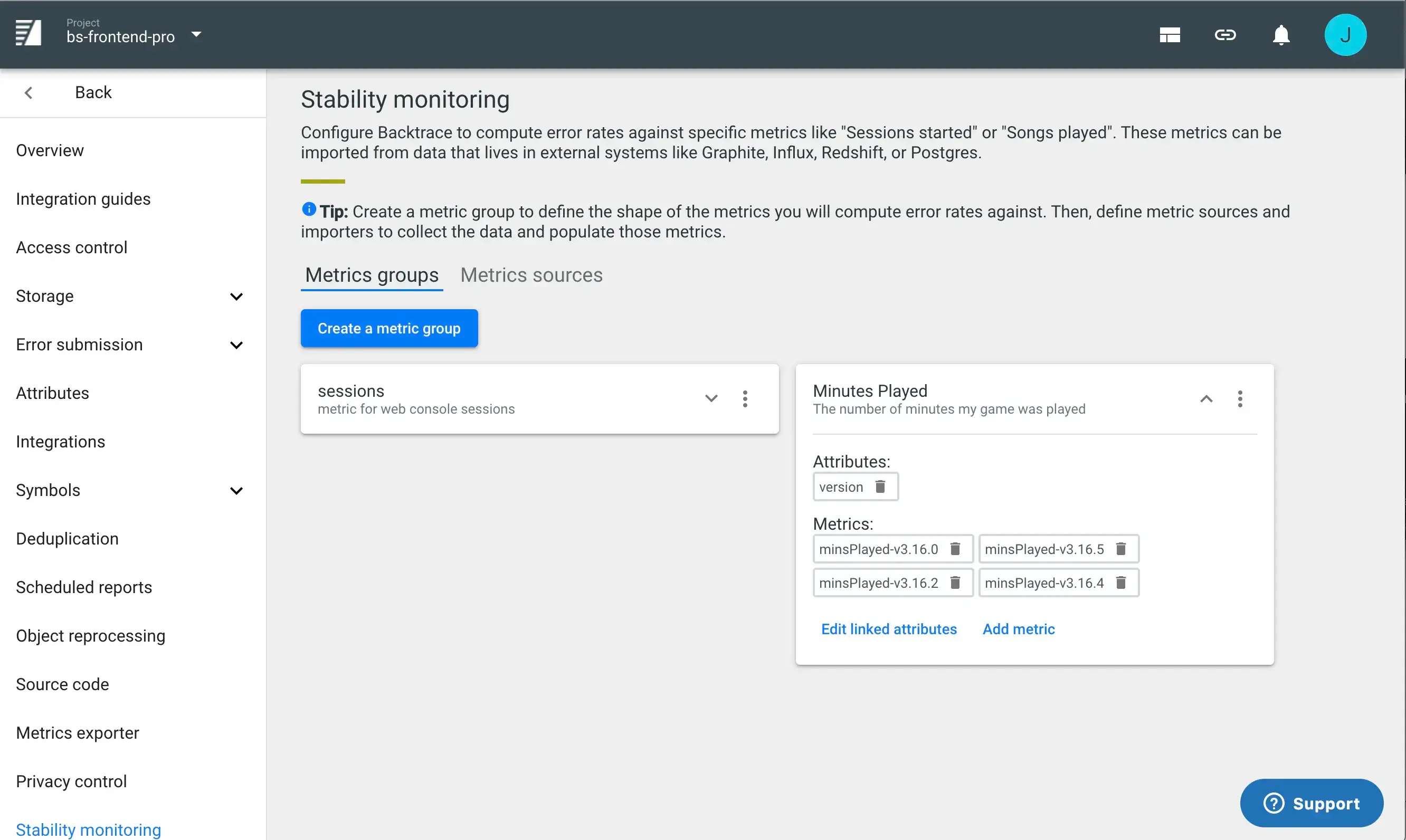Delete the version attribute via trash icon

[880, 487]
